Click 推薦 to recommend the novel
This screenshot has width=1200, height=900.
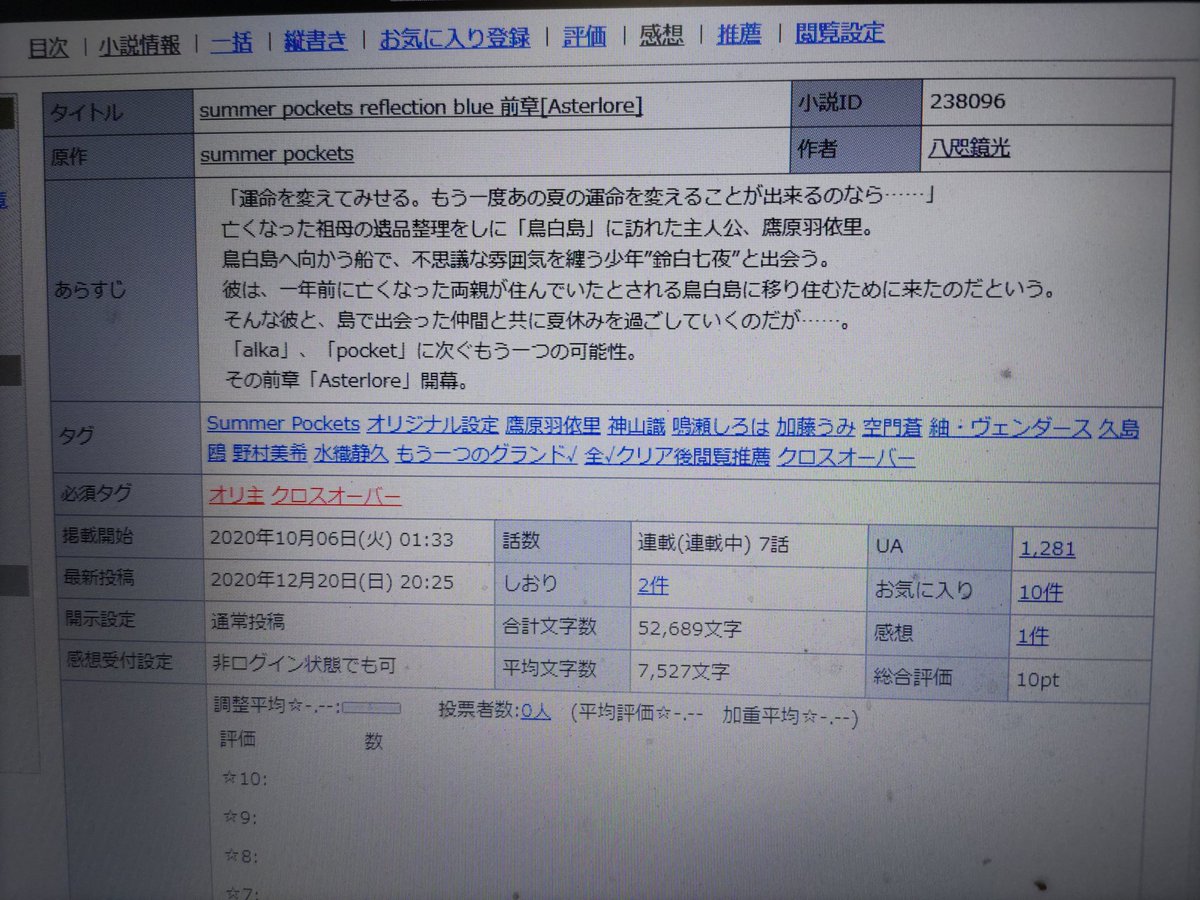[738, 33]
